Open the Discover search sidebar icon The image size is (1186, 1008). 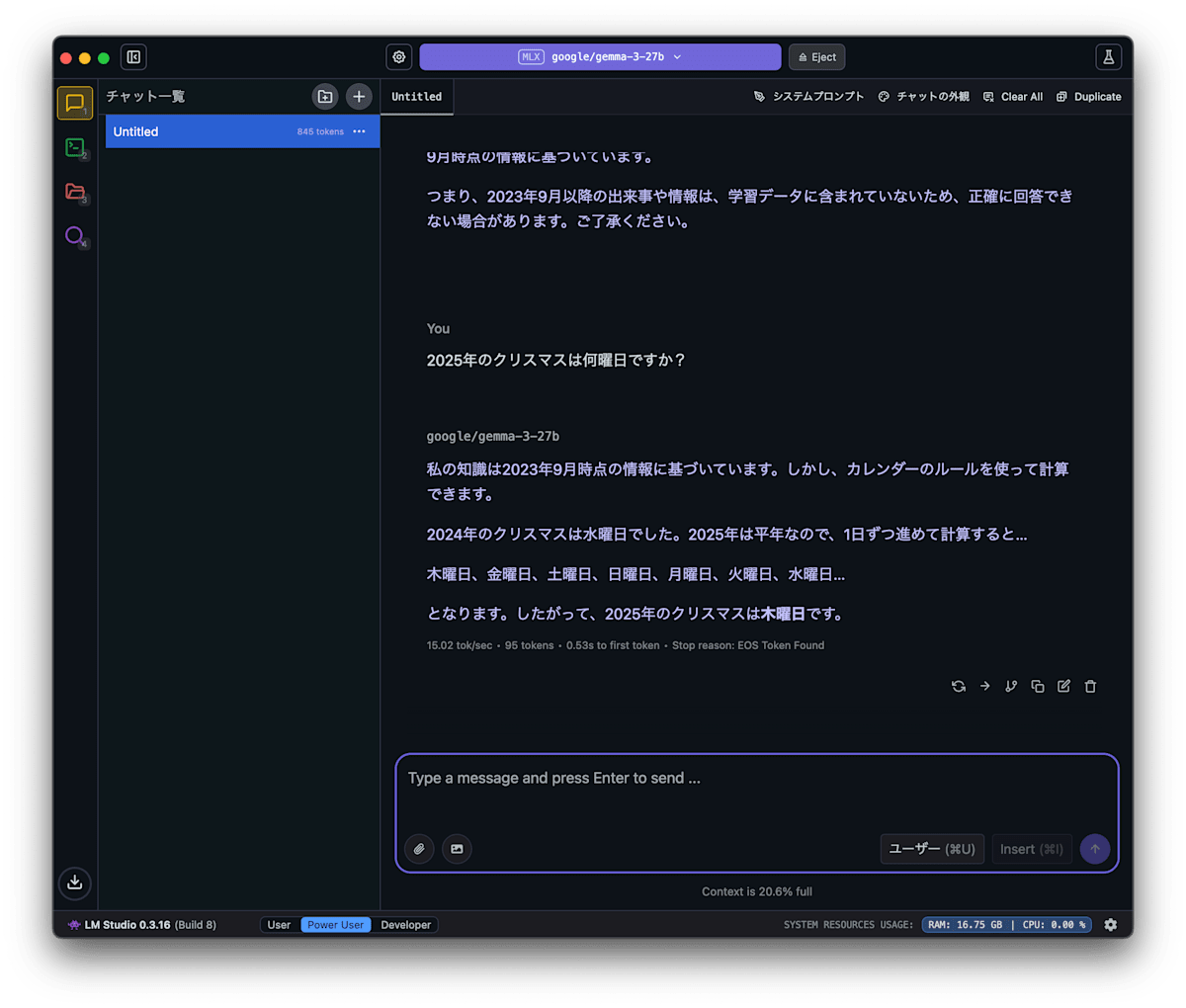point(75,236)
